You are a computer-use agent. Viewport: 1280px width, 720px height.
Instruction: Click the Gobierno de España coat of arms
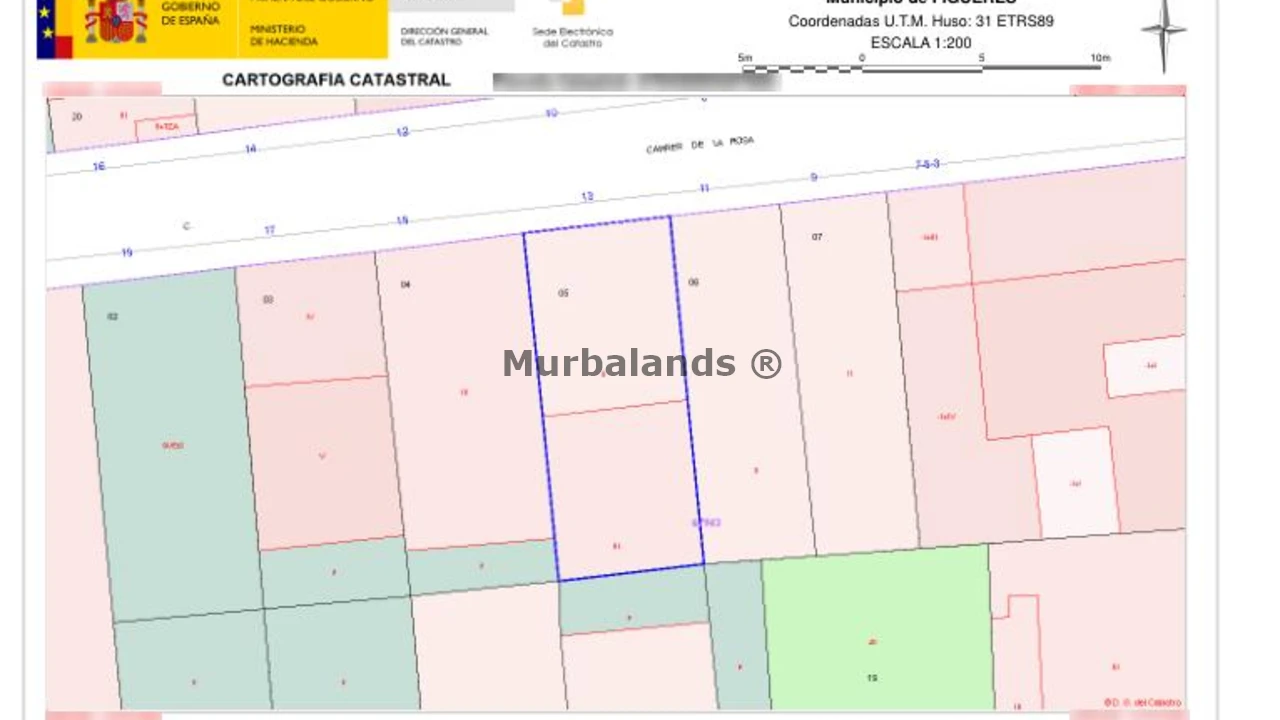[116, 22]
